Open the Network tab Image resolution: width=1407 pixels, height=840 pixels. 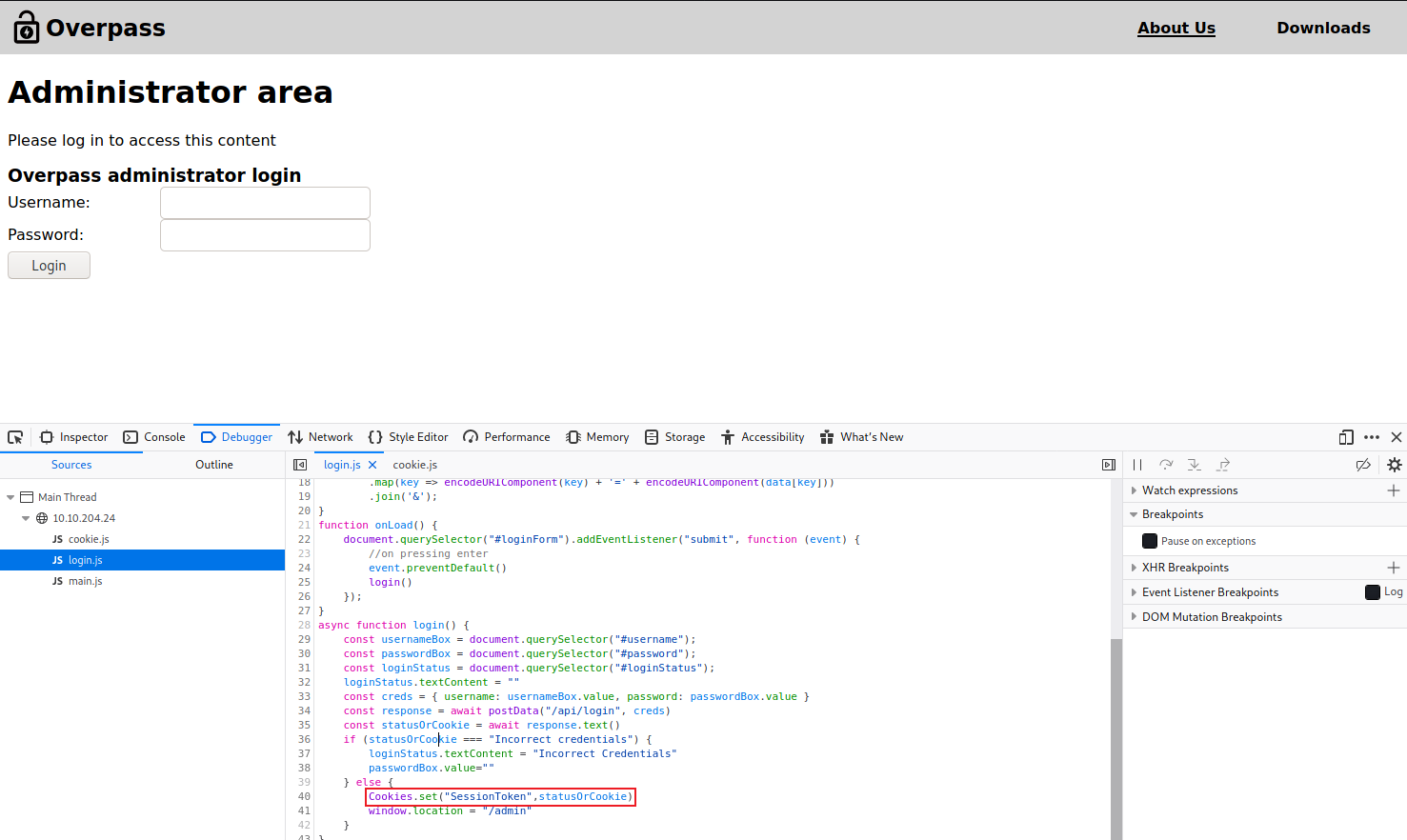pos(321,437)
